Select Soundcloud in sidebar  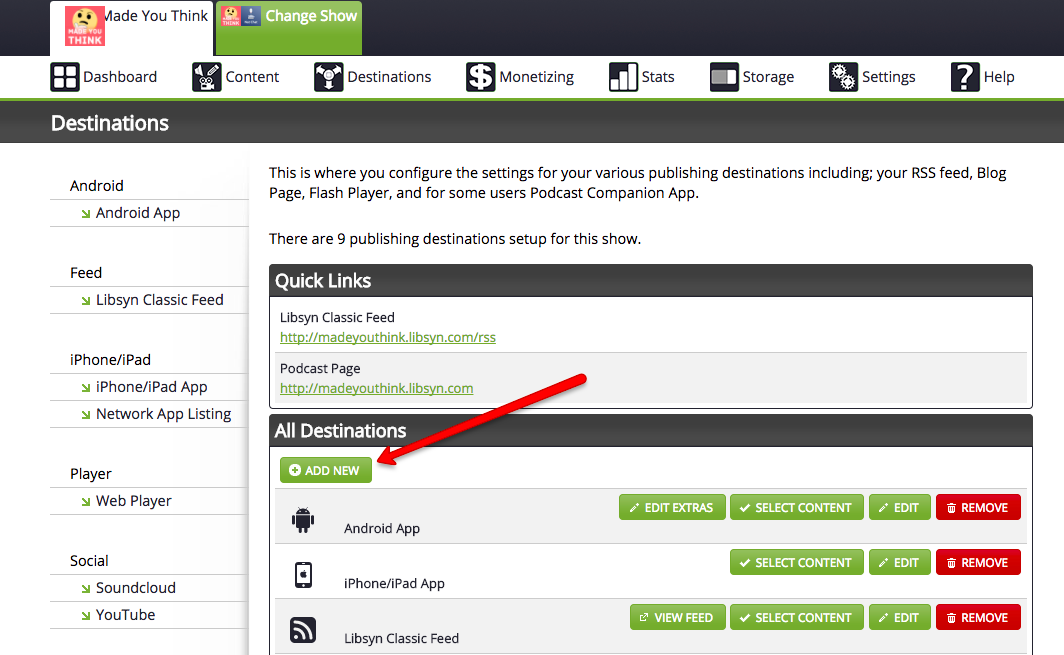[136, 588]
